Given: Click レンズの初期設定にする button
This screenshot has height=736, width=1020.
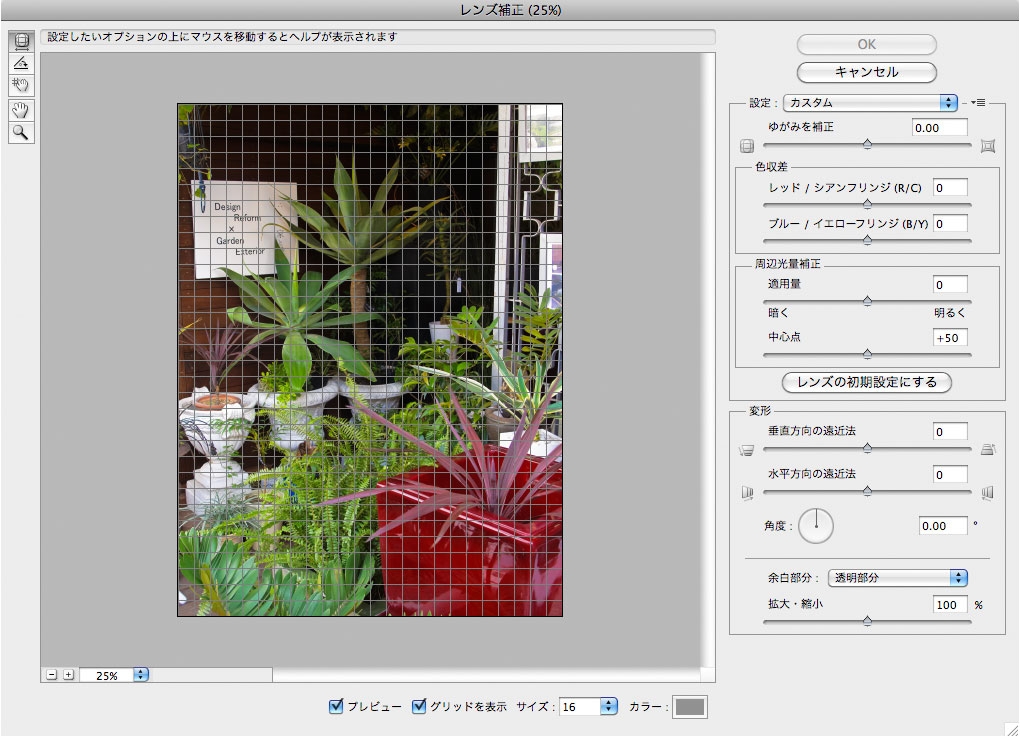Looking at the screenshot, I should pos(866,382).
